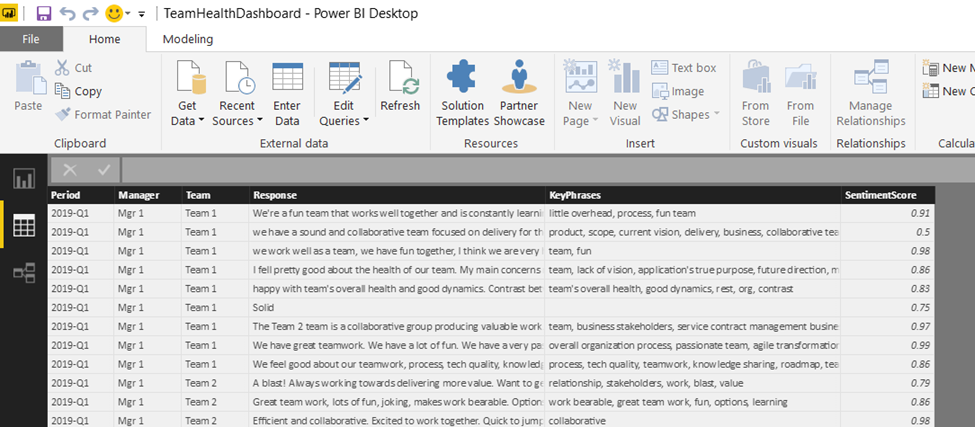
Task: Click key phrases cell "team, fun"
Action: (693, 251)
